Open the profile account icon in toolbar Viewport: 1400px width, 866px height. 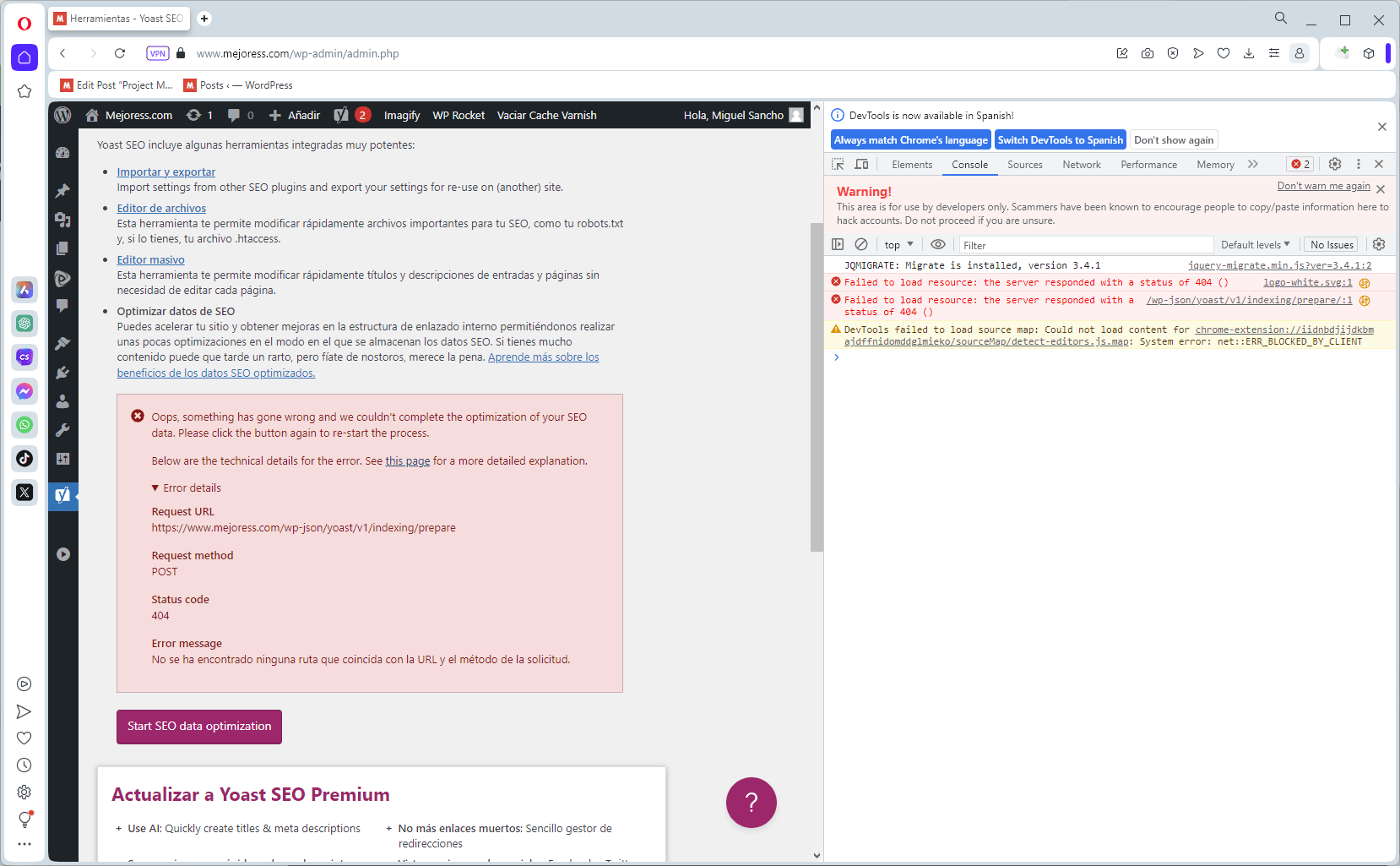[1300, 53]
